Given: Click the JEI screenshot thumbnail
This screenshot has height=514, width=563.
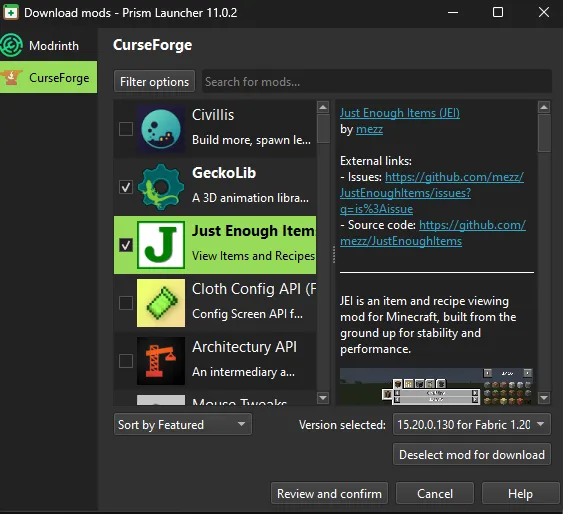Looking at the screenshot, I should click(x=436, y=387).
